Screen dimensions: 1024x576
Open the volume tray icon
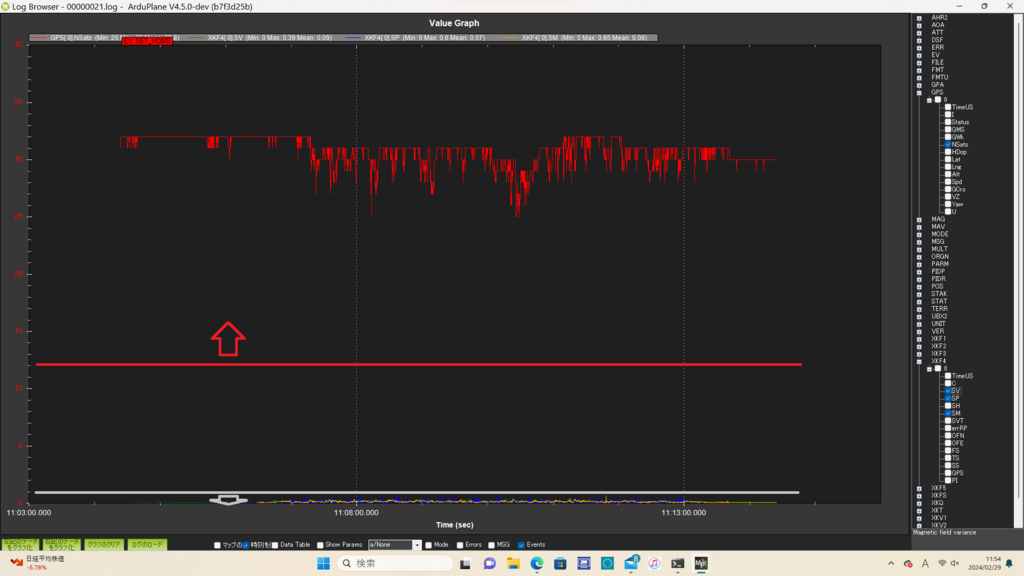point(955,564)
